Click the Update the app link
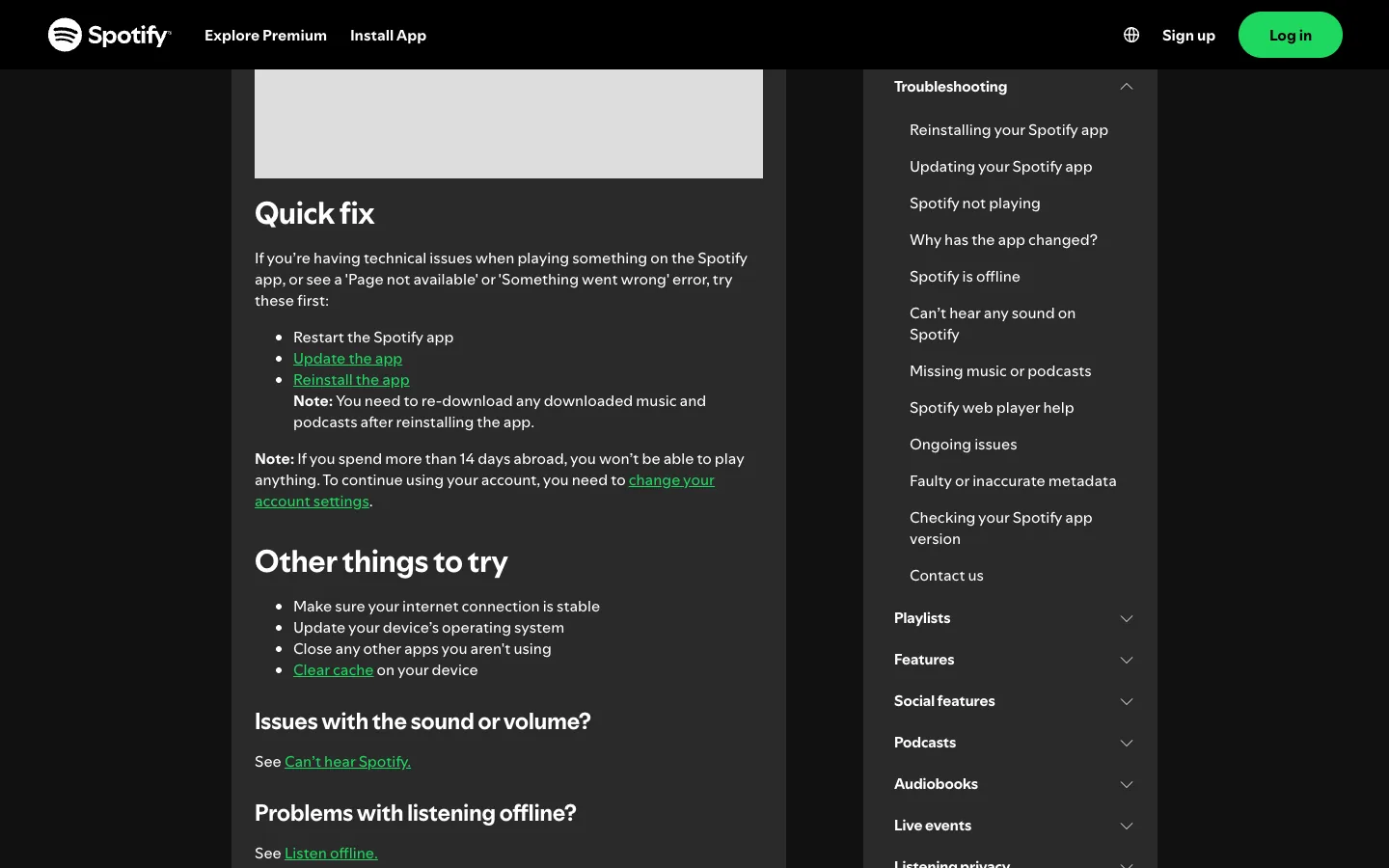Viewport: 1389px width, 868px height. pyautogui.click(x=347, y=359)
